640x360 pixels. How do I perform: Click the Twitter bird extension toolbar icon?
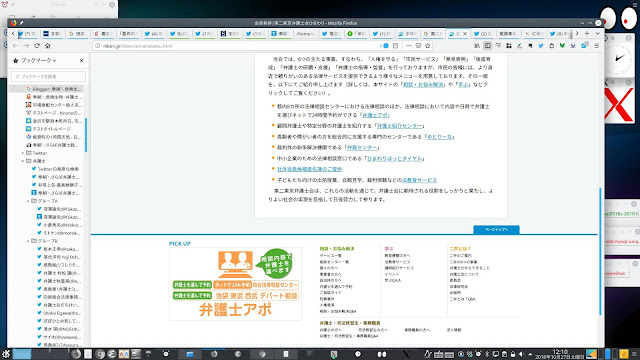[x=541, y=46]
